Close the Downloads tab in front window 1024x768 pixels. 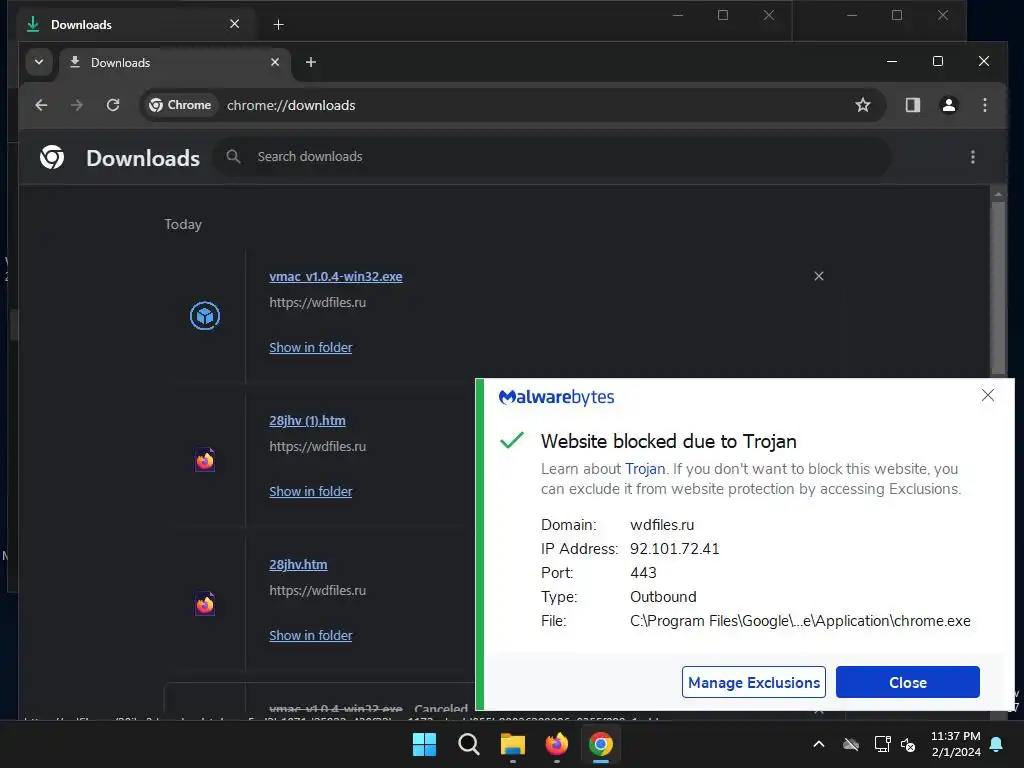click(275, 62)
